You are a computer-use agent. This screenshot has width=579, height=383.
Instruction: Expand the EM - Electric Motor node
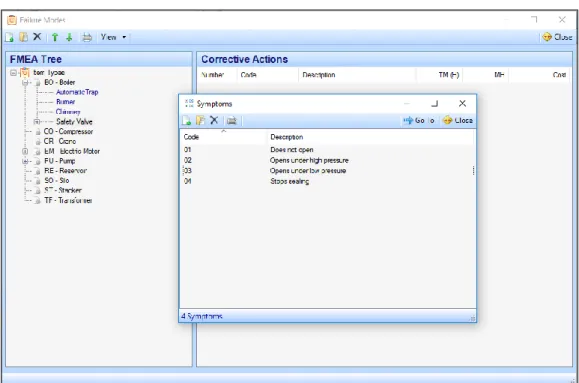point(25,151)
